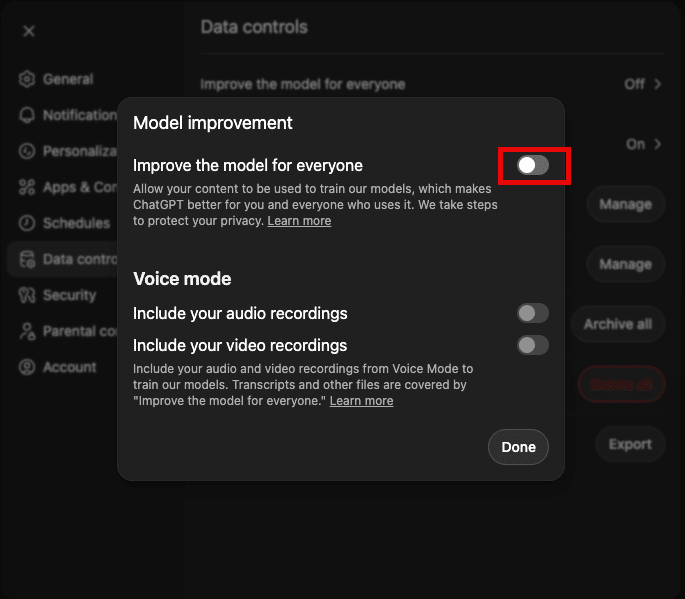685x599 pixels.
Task: Click the Security key icon
Action: pyautogui.click(x=27, y=295)
